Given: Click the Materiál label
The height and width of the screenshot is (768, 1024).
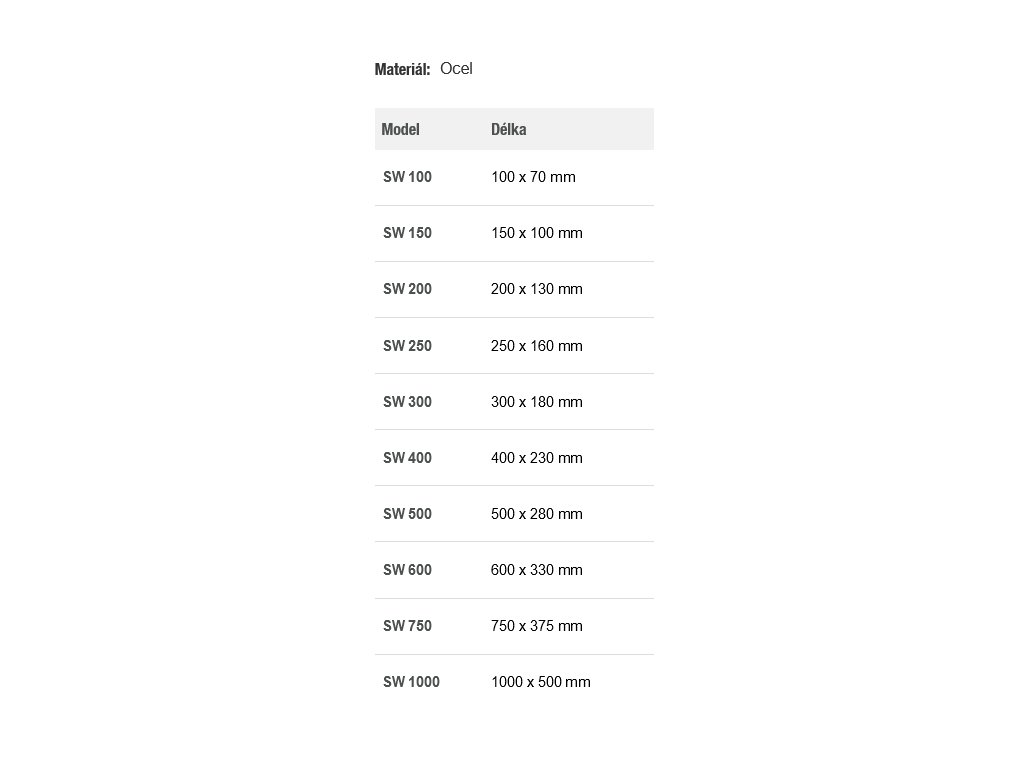Looking at the screenshot, I should pyautogui.click(x=402, y=69).
